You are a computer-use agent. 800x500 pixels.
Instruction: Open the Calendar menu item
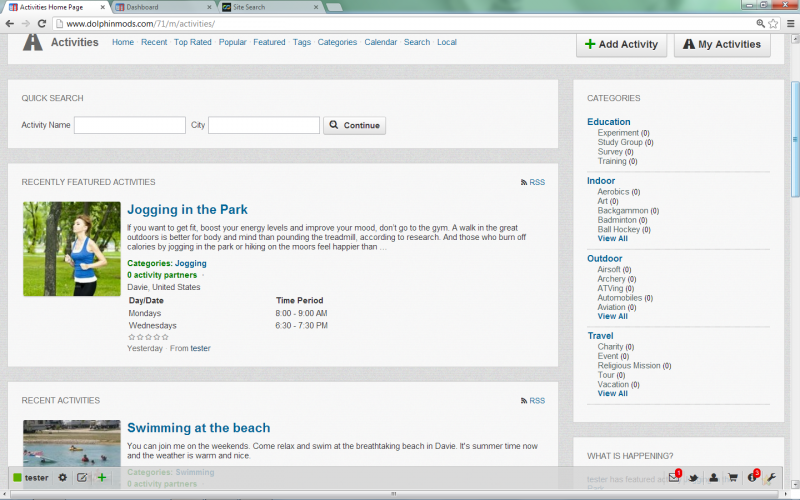coord(381,42)
